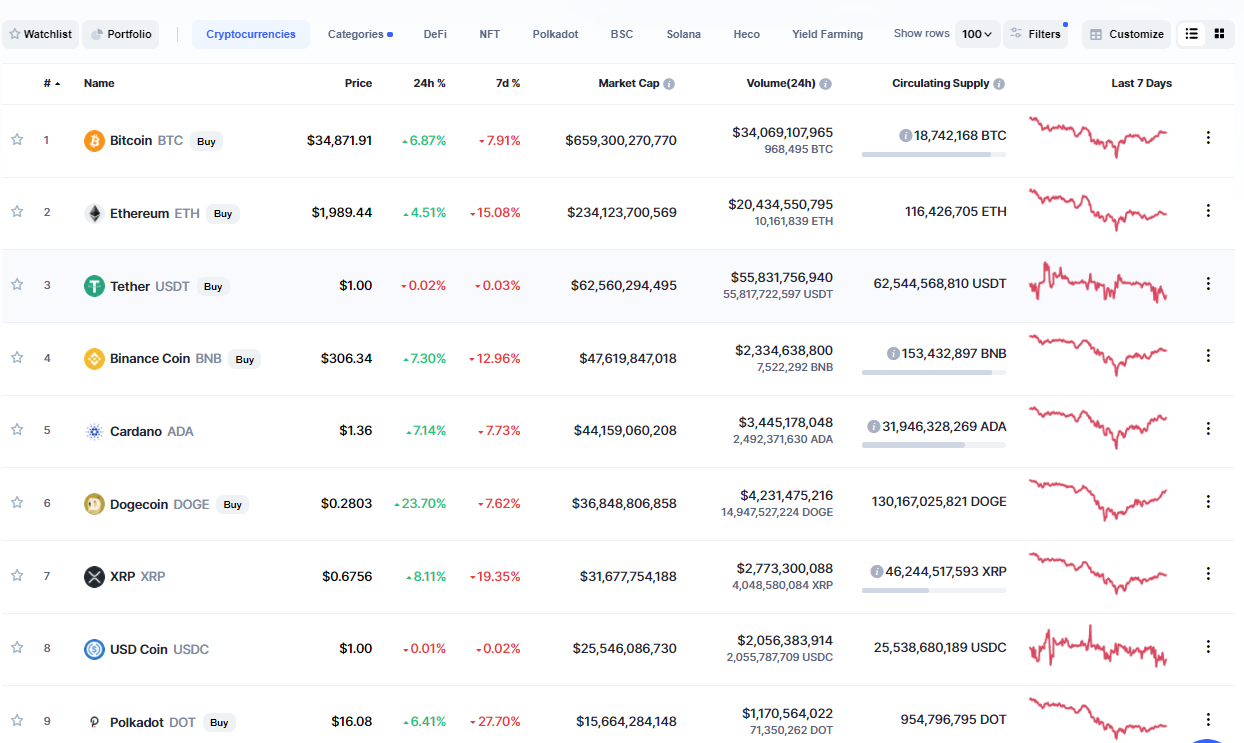Image resolution: width=1244 pixels, height=743 pixels.
Task: Switch to the DeFi tab
Action: point(435,34)
